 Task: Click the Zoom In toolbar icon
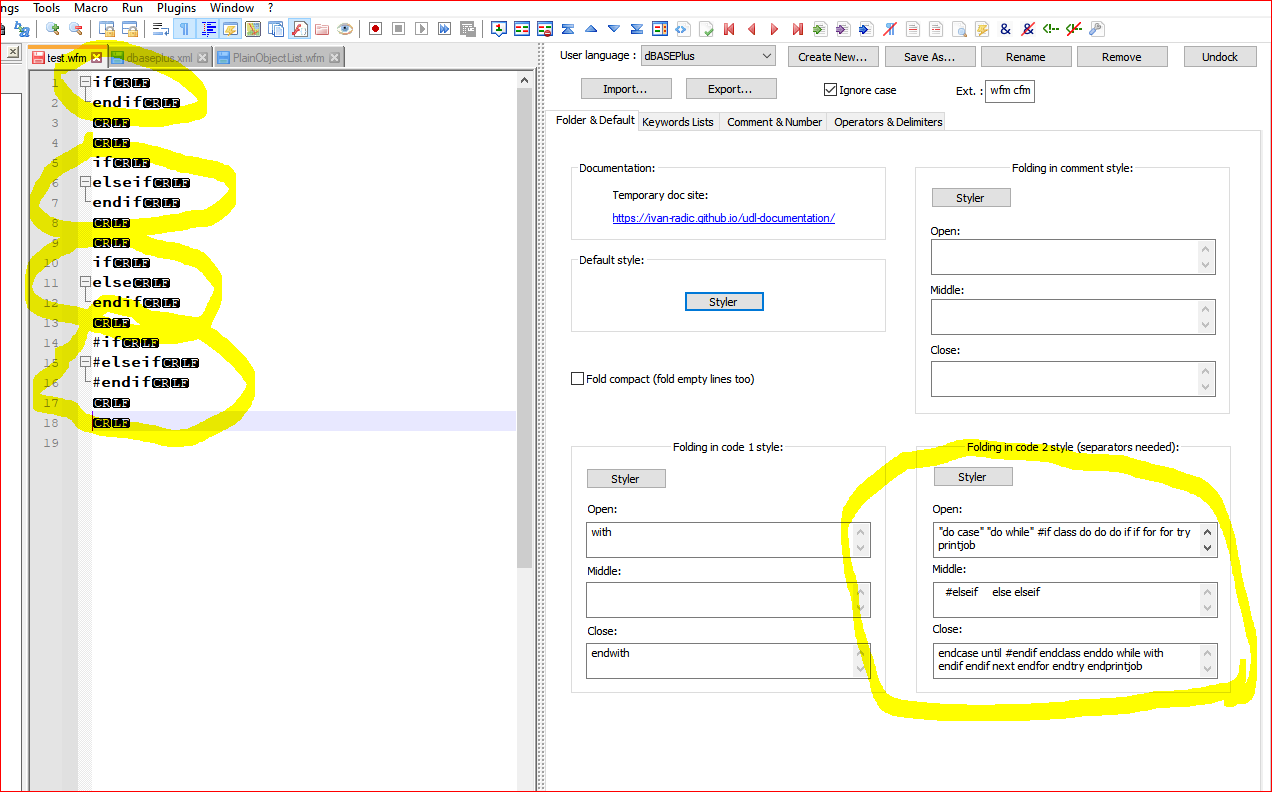click(x=53, y=29)
